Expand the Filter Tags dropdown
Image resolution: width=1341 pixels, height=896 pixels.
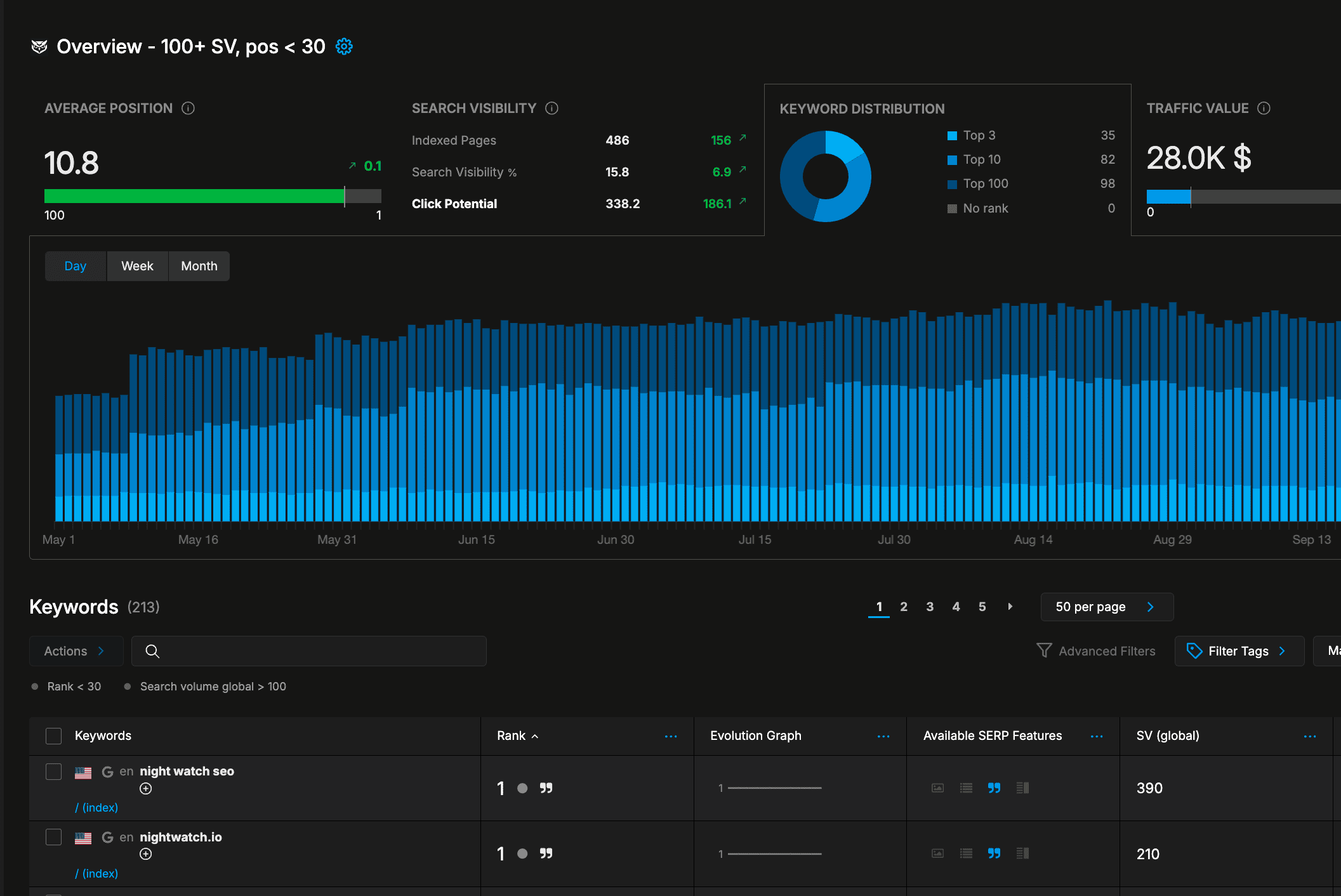click(x=1239, y=651)
